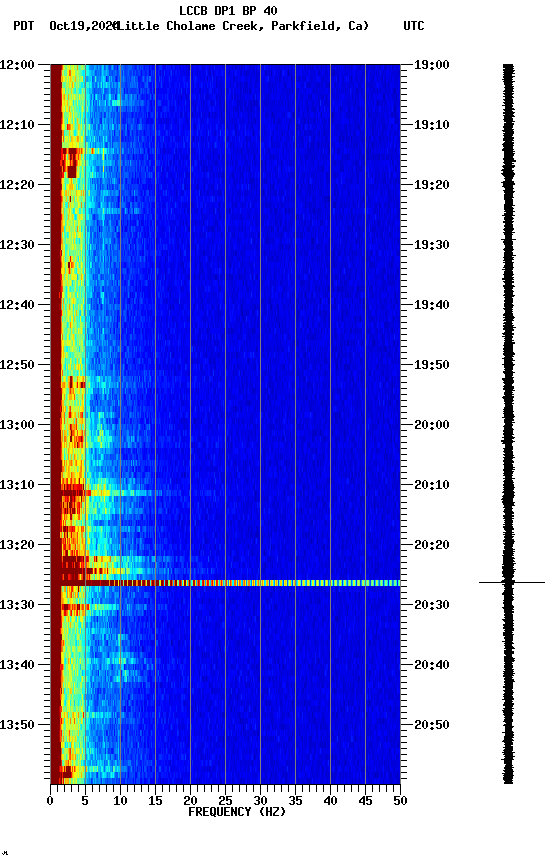The image size is (552, 864).
Task: Click the "40" frequency axis label
Action: [330, 801]
